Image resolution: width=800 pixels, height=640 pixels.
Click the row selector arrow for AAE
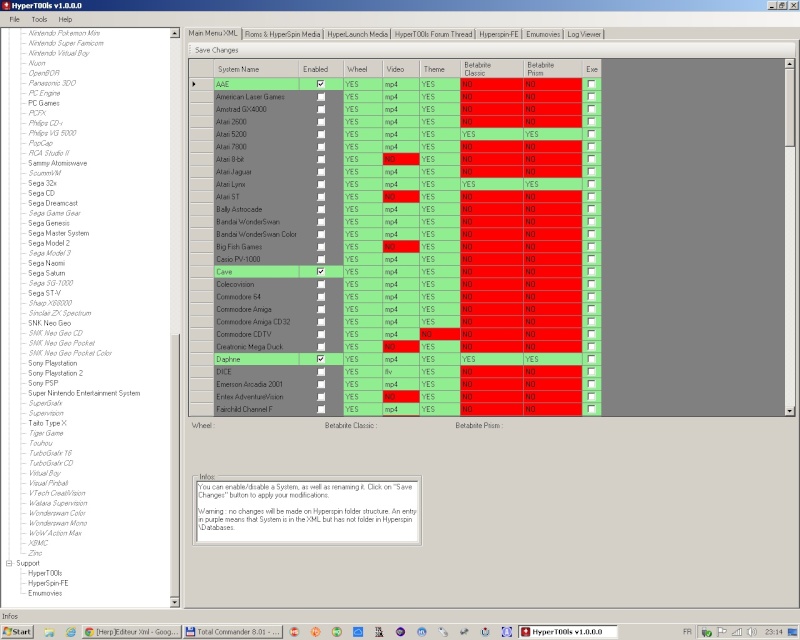click(201, 84)
